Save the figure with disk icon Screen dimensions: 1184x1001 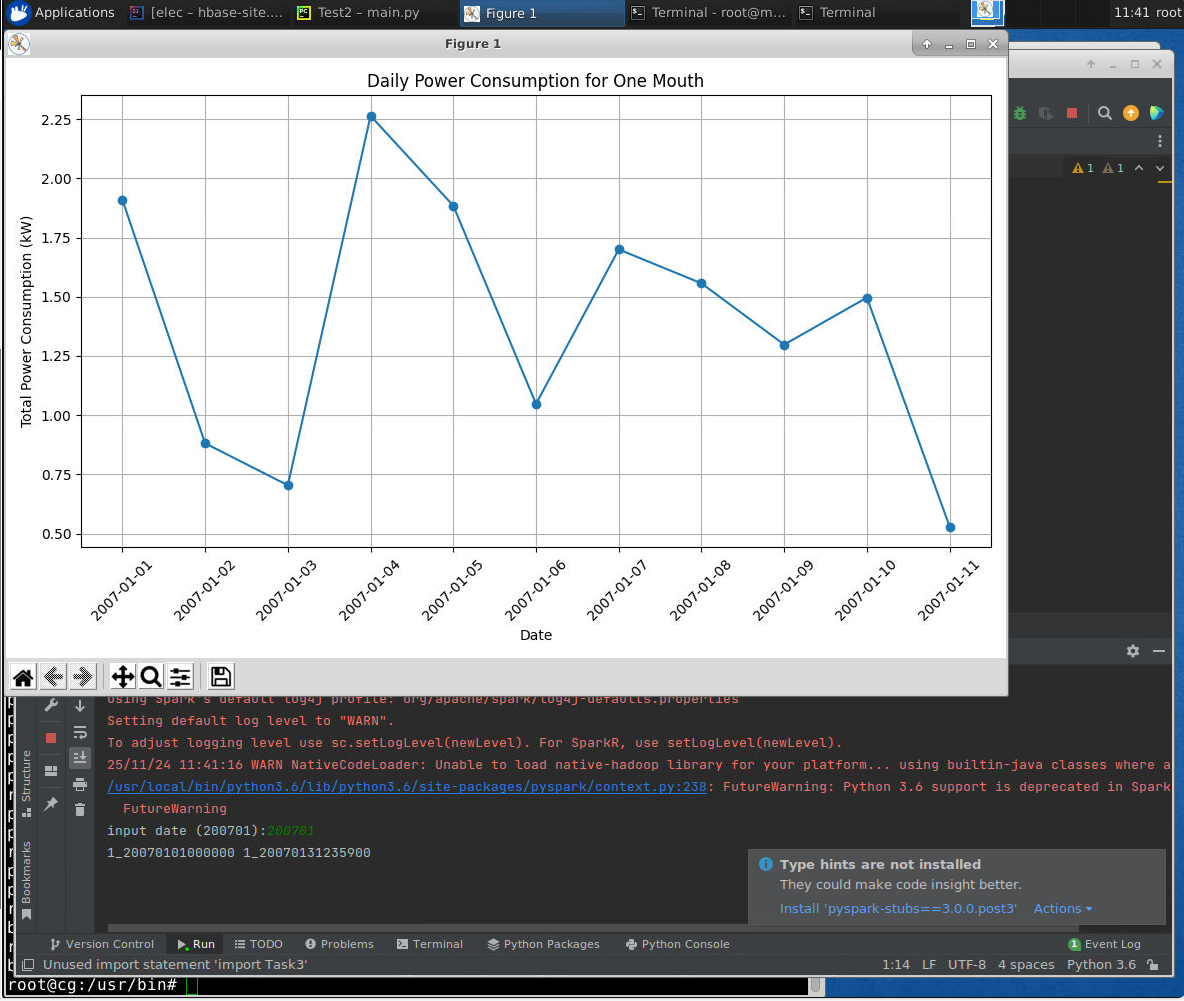coord(221,677)
